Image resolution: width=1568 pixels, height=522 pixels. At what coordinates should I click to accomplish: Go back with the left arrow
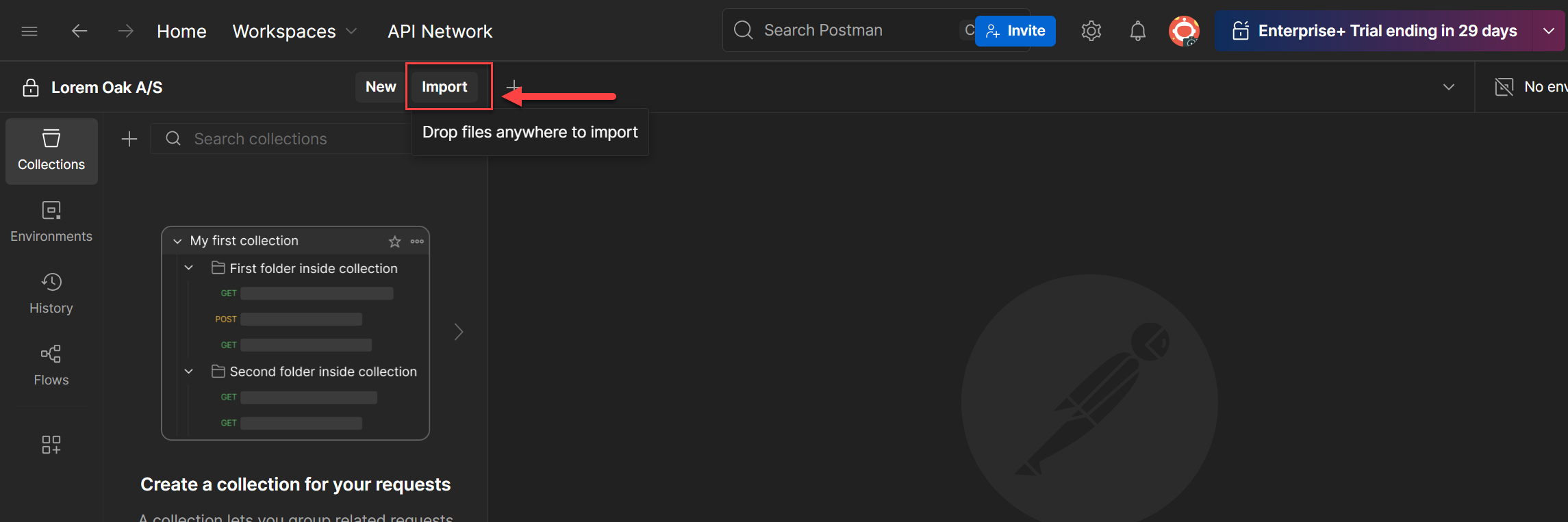(x=79, y=31)
